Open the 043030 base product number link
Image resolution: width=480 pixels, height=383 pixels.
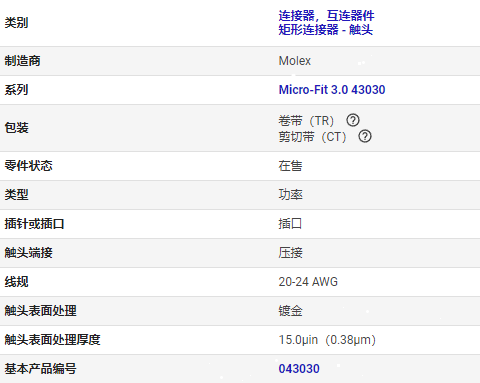pos(299,369)
